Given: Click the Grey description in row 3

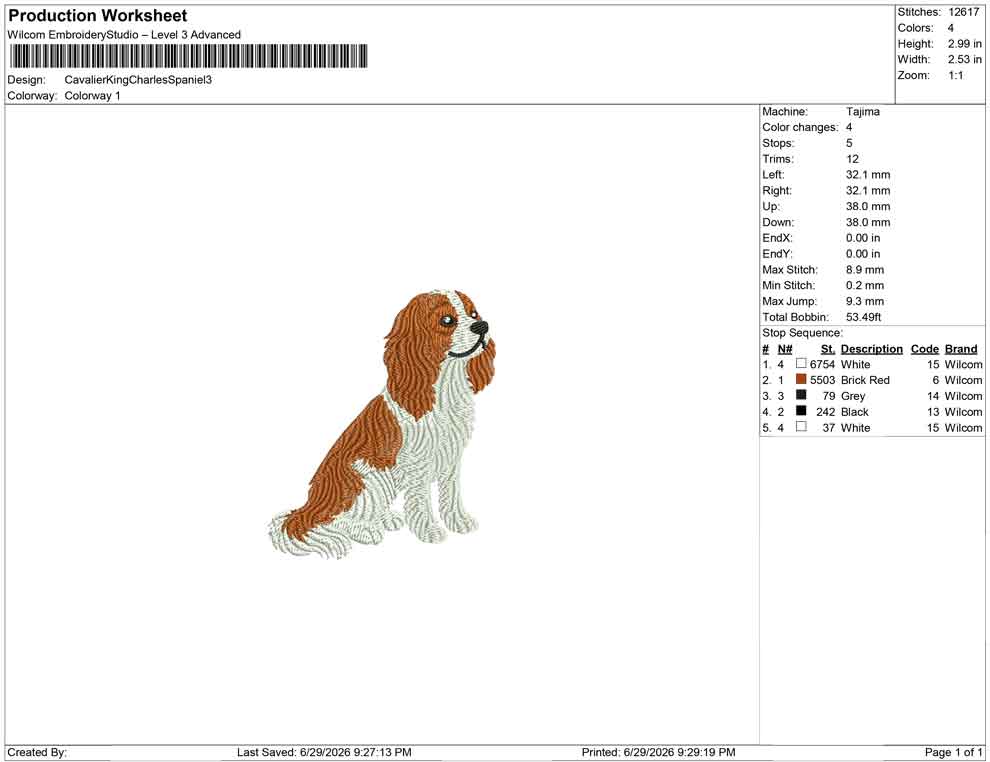Looking at the screenshot, I should 852,396.
